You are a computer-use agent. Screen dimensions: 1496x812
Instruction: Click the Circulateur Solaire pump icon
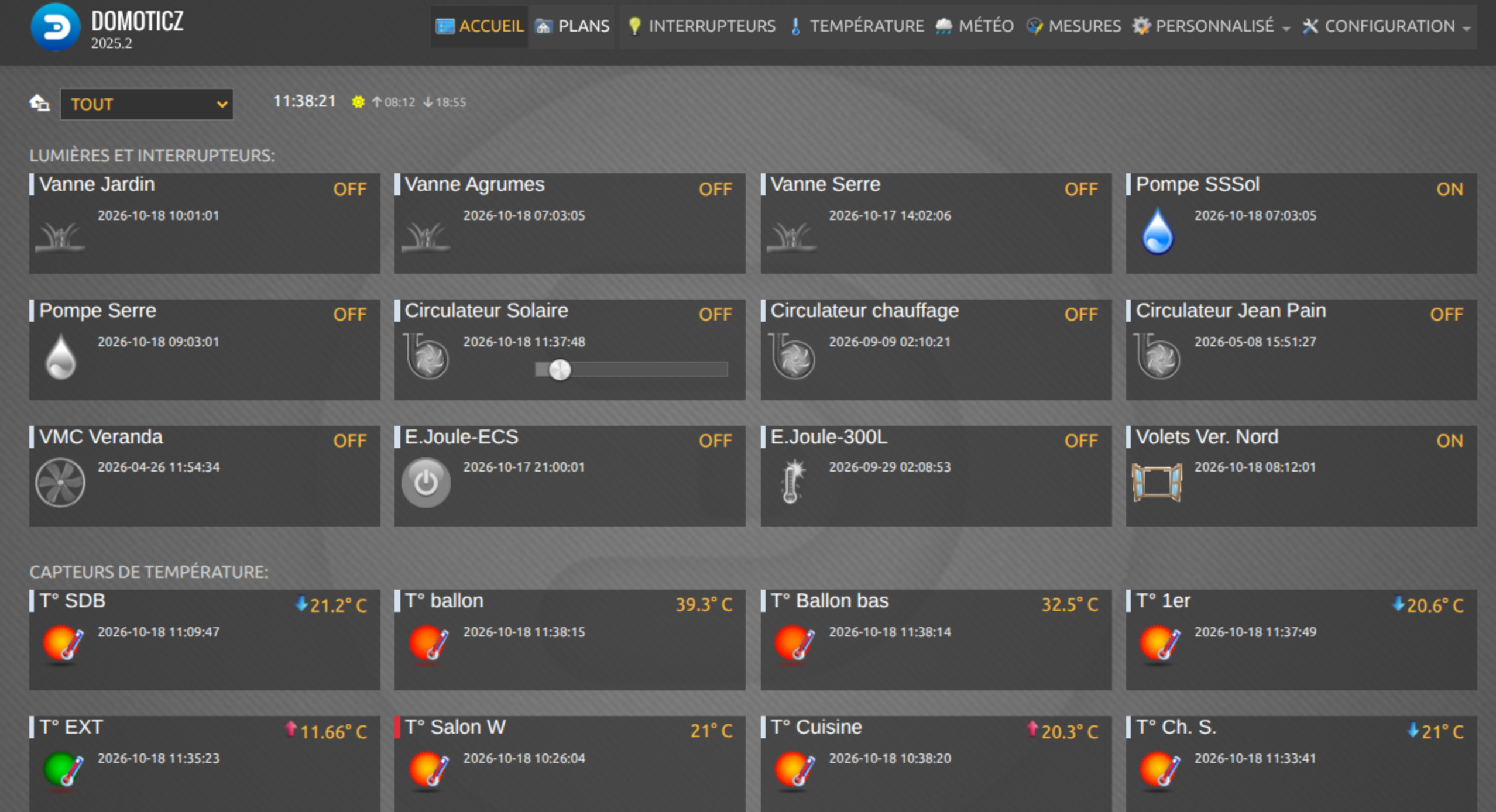coord(427,356)
